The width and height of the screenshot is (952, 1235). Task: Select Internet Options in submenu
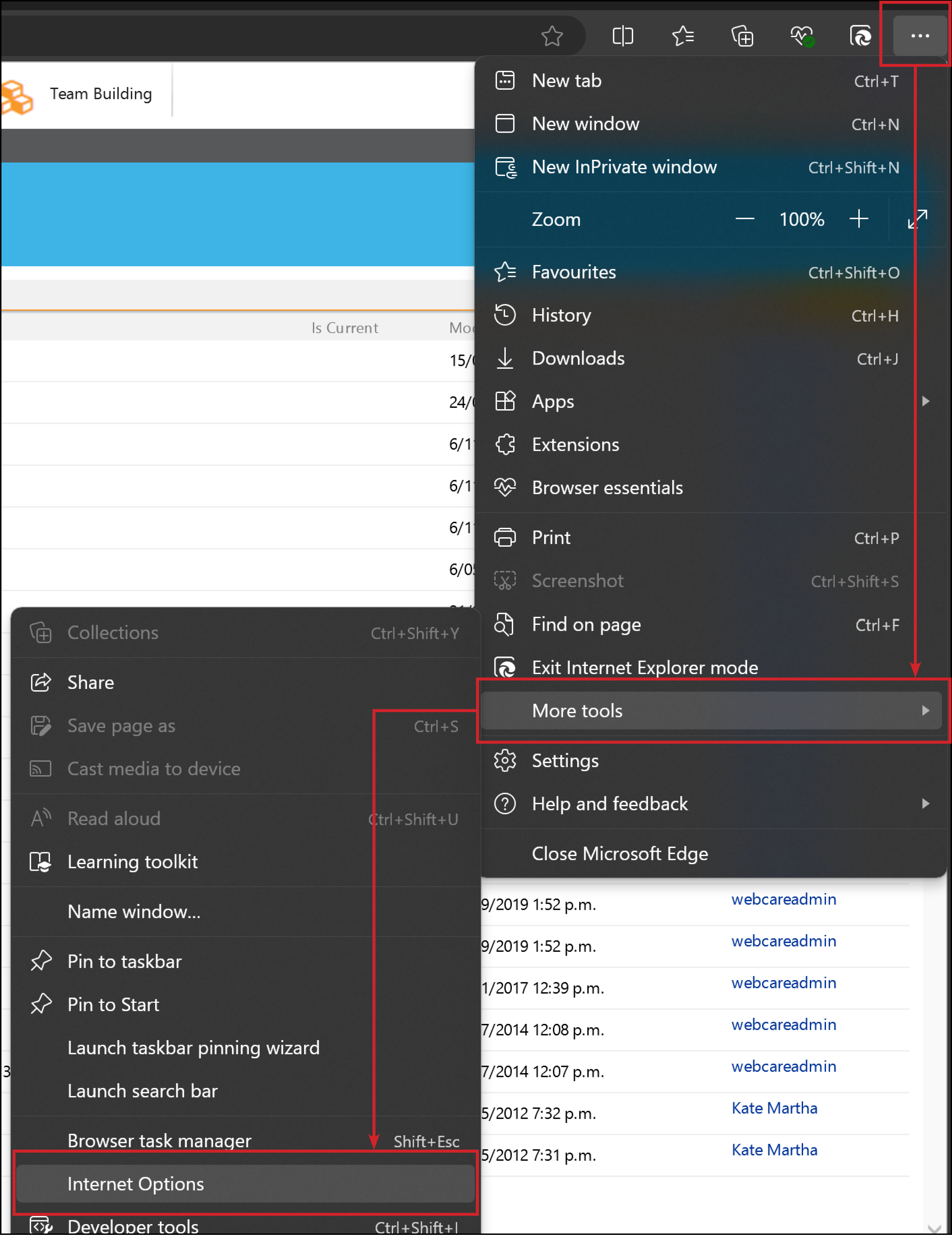click(x=246, y=1184)
